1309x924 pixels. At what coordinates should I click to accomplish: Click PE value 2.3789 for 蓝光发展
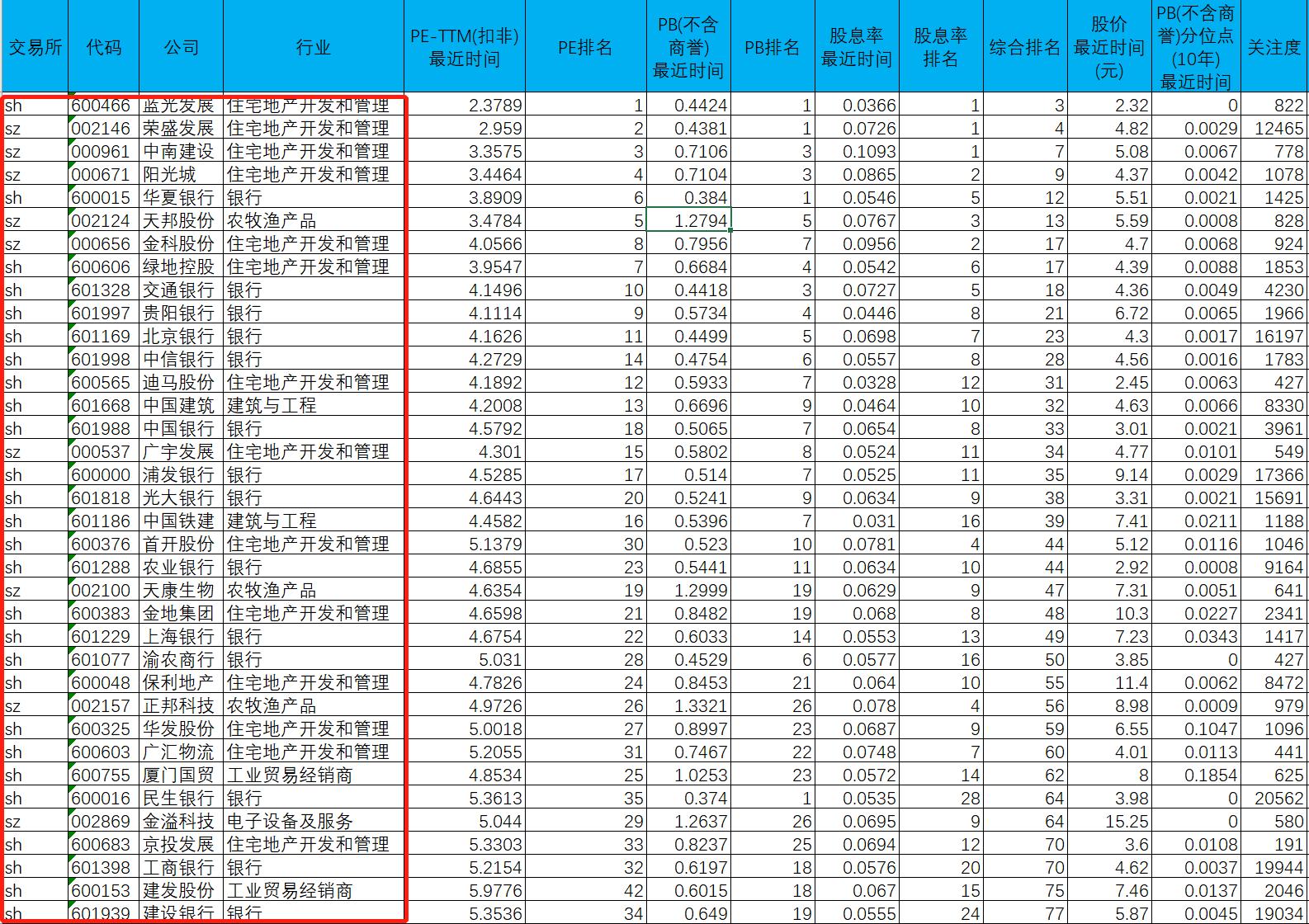(x=465, y=106)
